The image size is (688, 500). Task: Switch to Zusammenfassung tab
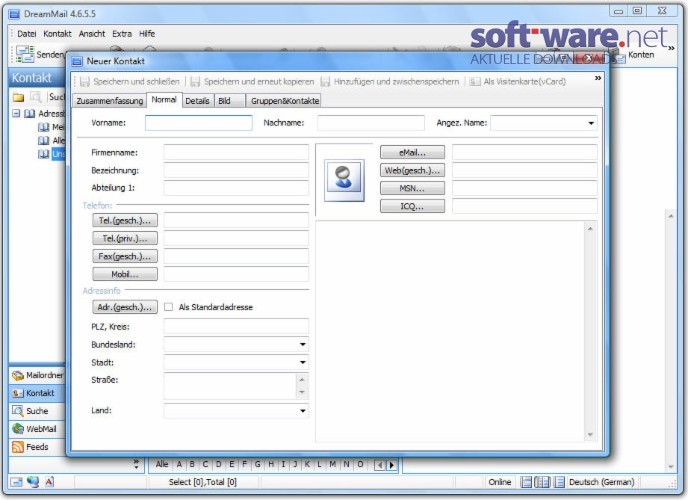[110, 101]
